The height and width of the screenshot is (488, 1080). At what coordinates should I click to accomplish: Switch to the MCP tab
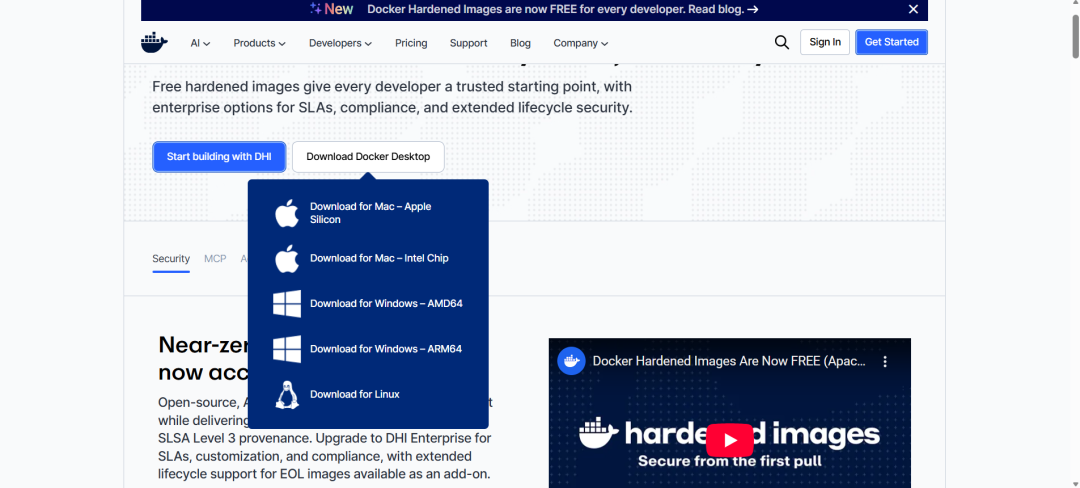pyautogui.click(x=215, y=259)
